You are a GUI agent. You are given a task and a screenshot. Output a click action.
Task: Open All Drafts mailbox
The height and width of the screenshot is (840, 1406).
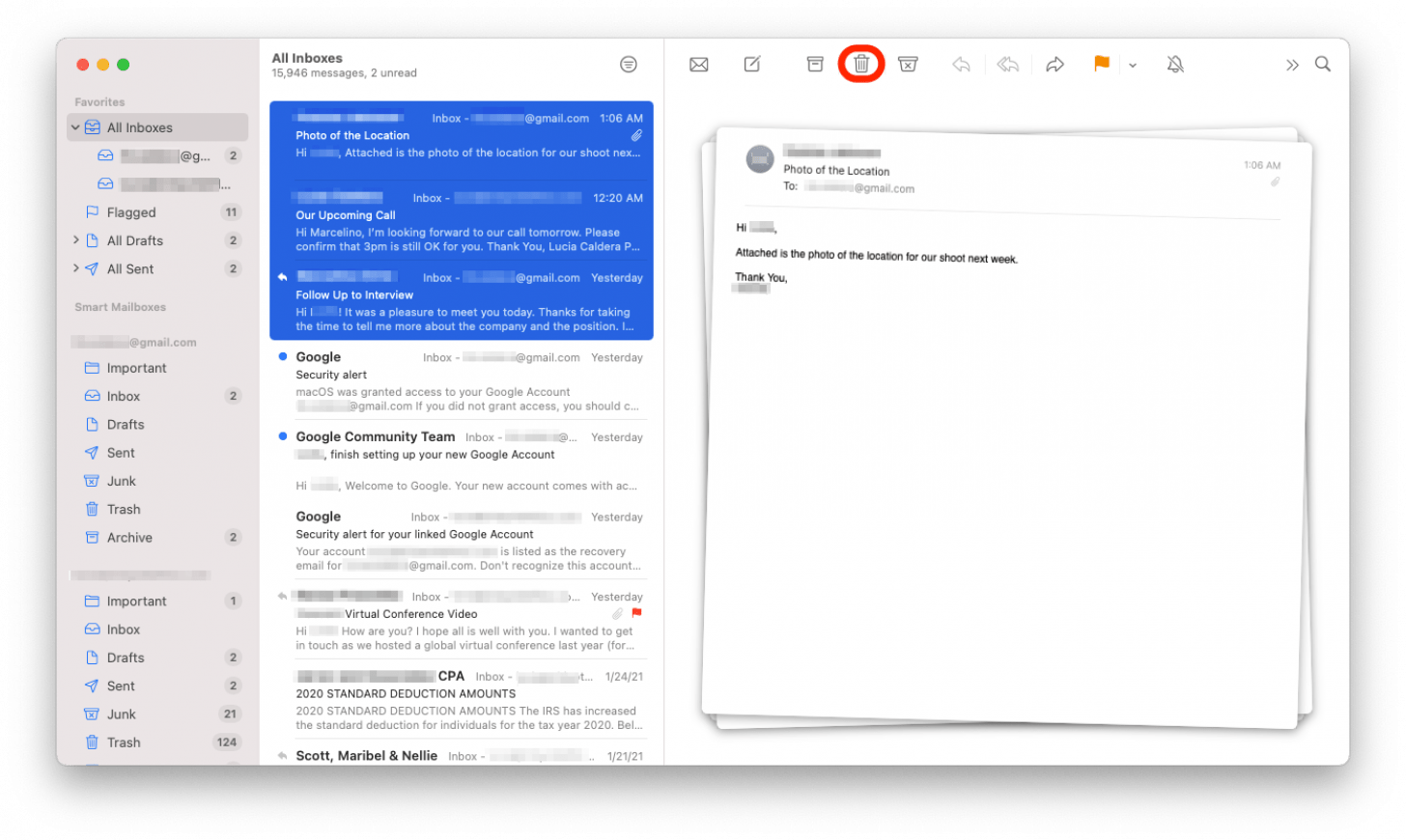(157, 240)
